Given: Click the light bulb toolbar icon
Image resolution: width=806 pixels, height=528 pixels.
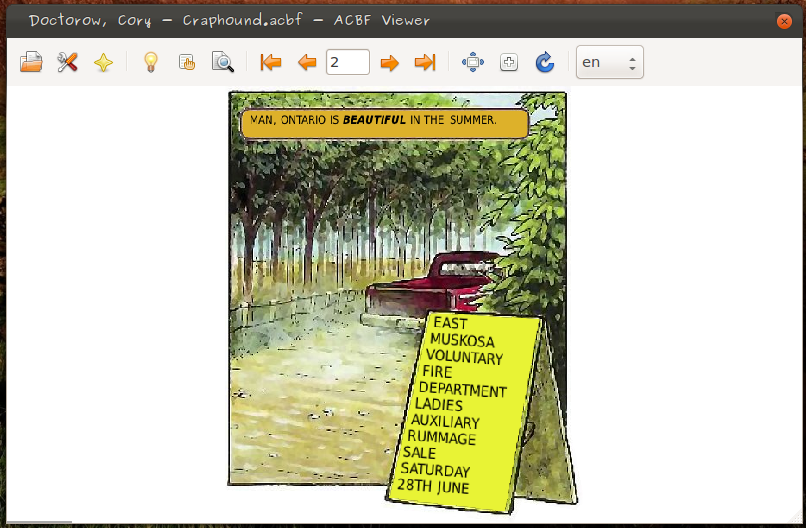Looking at the screenshot, I should (151, 62).
